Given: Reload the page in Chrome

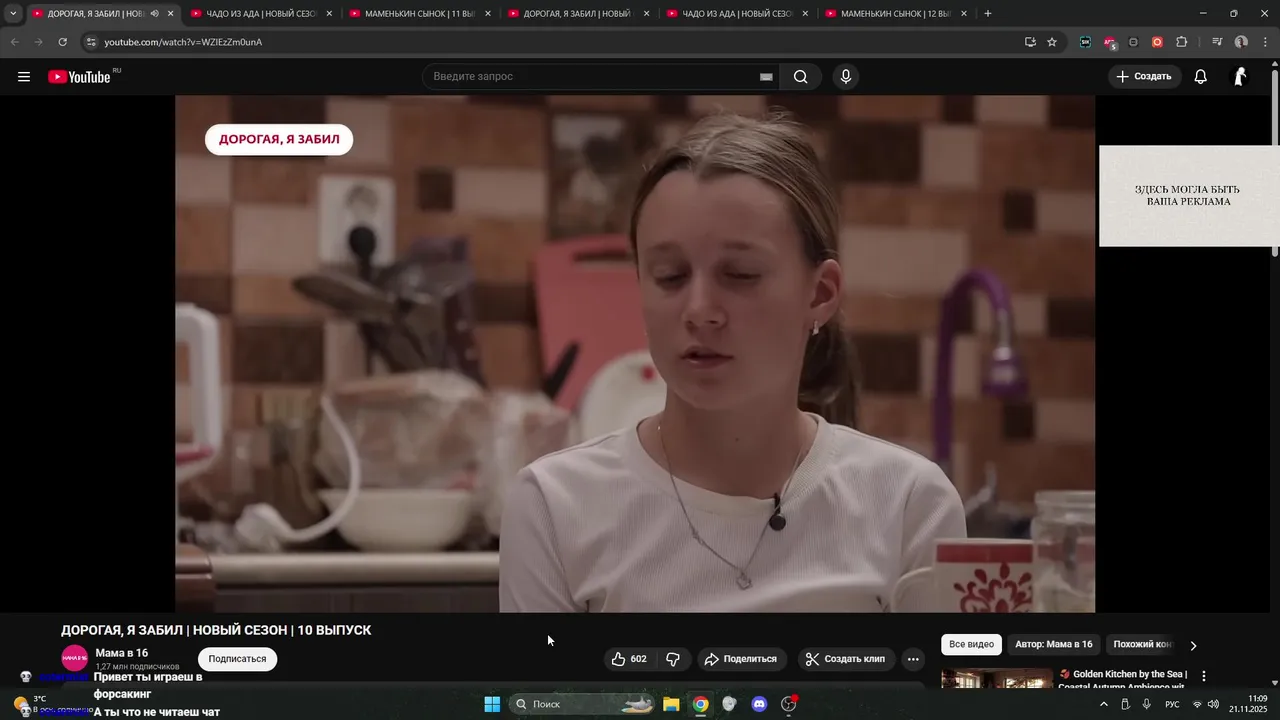Looking at the screenshot, I should pyautogui.click(x=63, y=42).
